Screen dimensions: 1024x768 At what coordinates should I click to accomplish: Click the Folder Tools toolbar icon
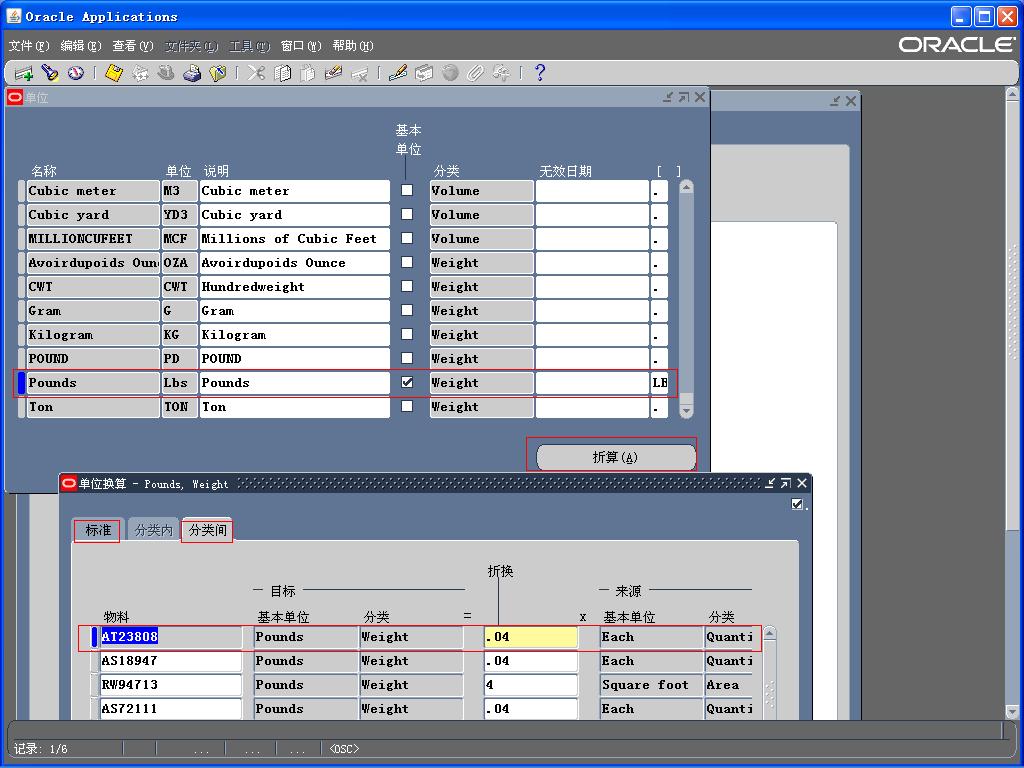[x=502, y=73]
